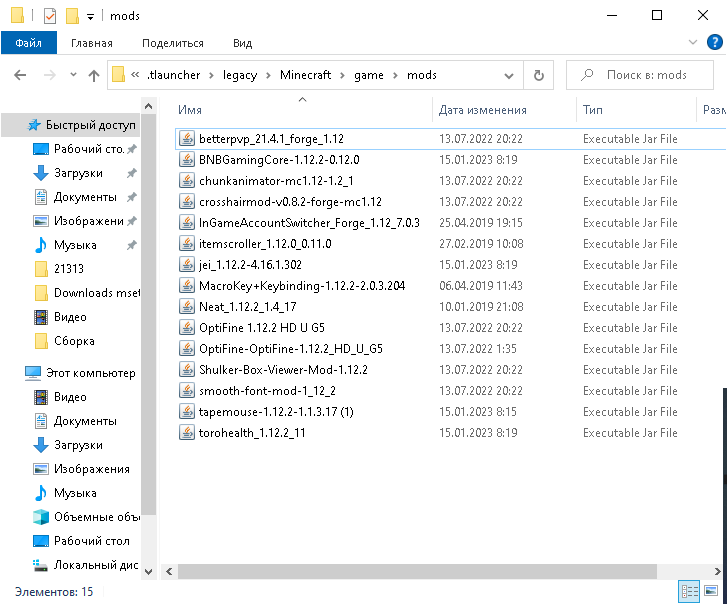Open the subfolder chevron after legacy
Image resolution: width=727 pixels, height=604 pixels.
(268, 75)
